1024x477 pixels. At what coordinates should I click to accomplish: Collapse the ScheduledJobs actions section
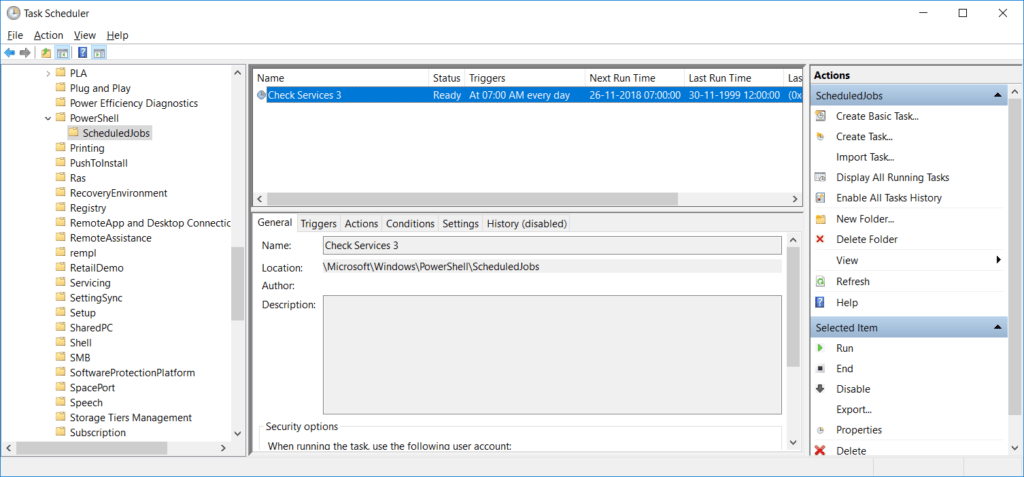tap(997, 95)
